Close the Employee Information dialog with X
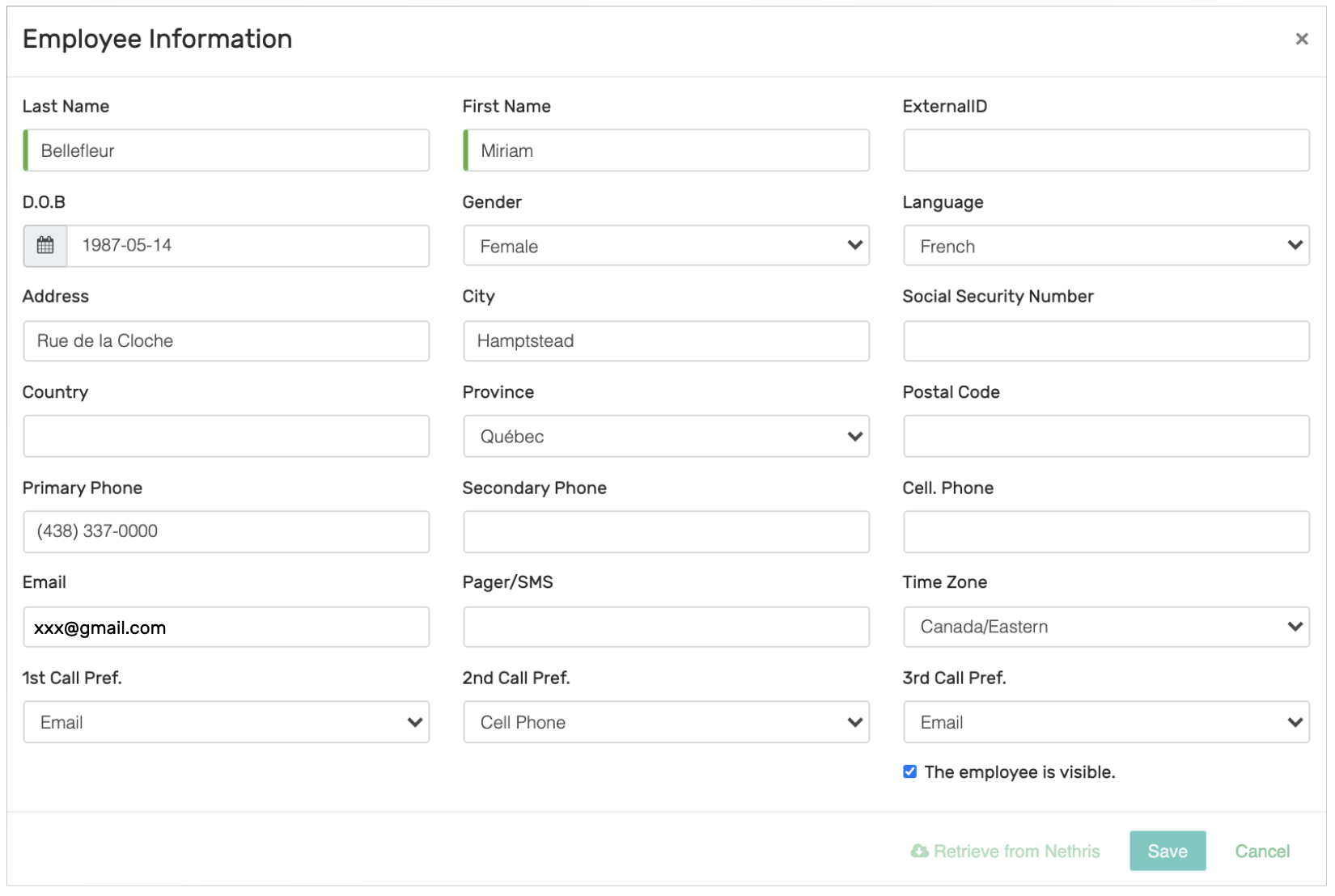1335x896 pixels. coord(1301,39)
